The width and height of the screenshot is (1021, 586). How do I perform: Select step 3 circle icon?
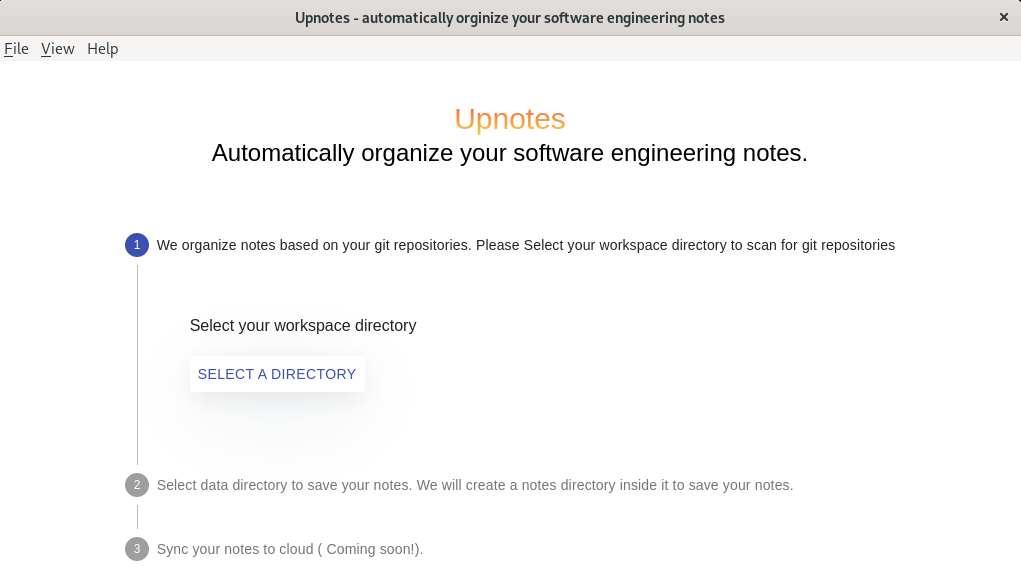point(137,549)
